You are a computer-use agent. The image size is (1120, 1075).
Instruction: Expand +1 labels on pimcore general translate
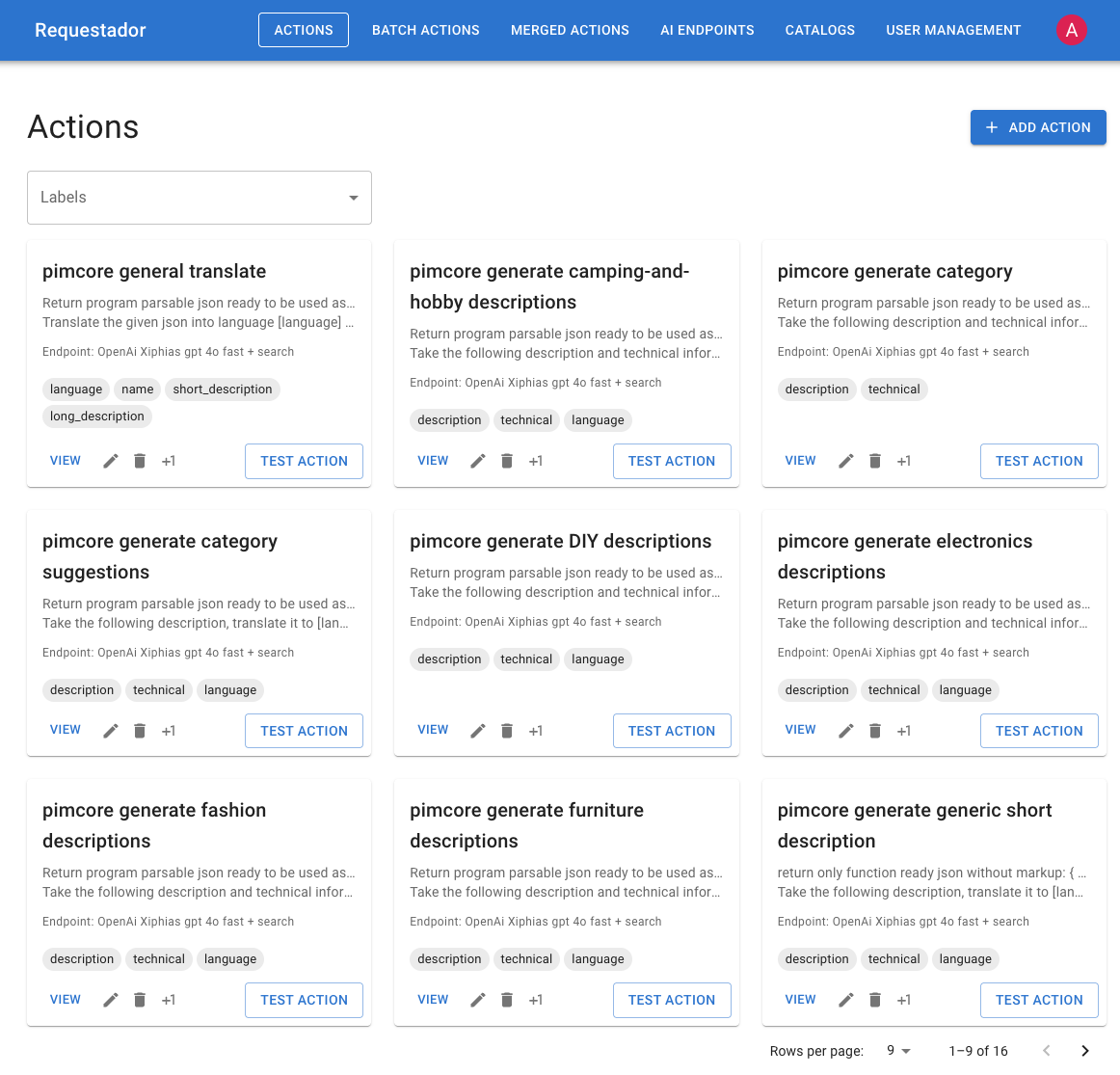click(169, 461)
